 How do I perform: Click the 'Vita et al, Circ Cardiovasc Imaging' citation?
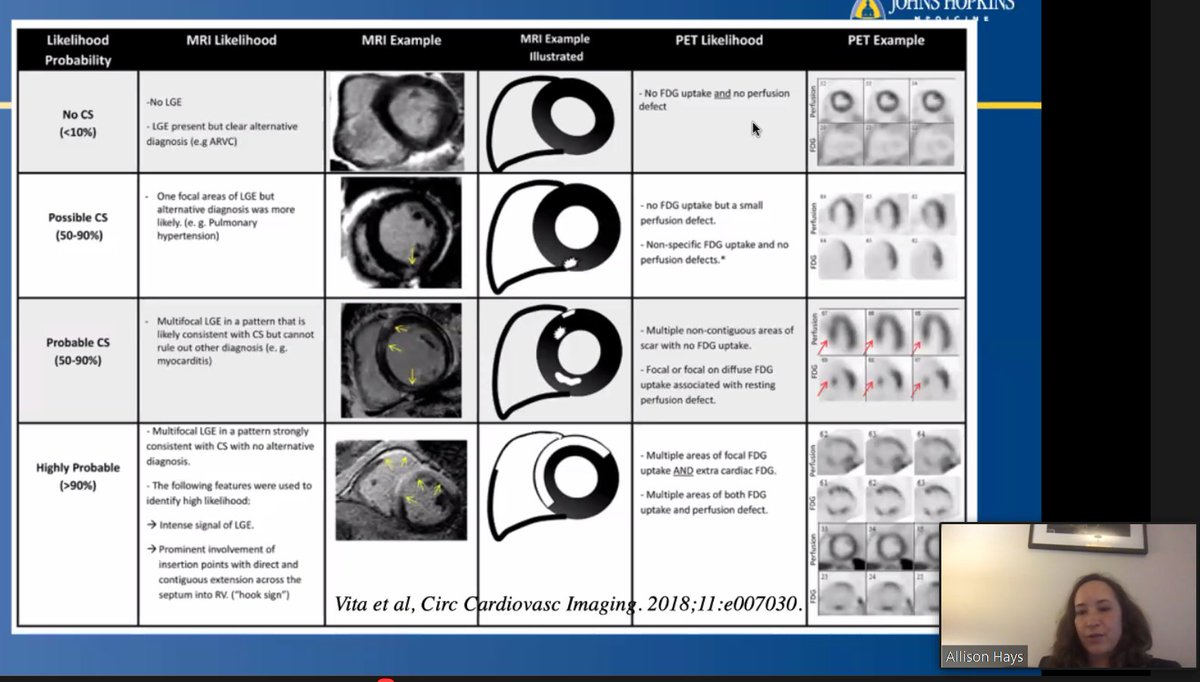point(569,604)
